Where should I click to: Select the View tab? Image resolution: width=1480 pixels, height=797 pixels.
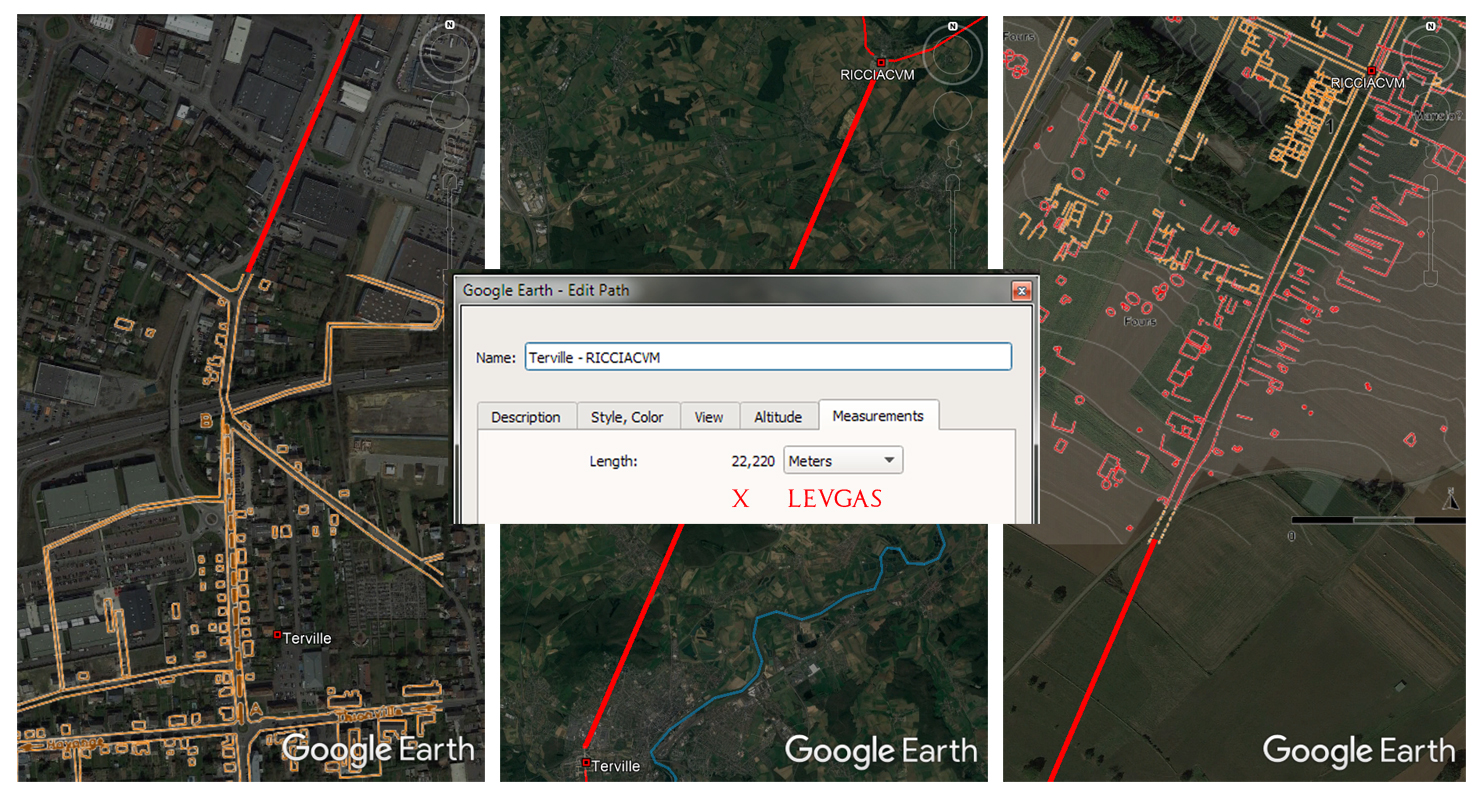point(709,417)
